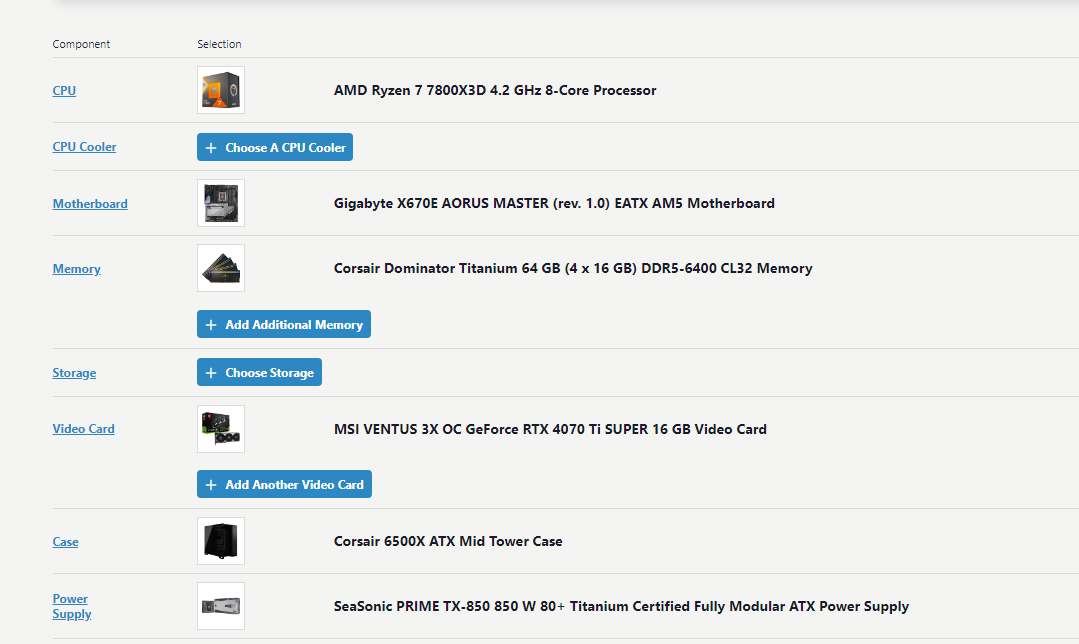Click the Corsair Dominator memory thumbnail
Viewport: 1079px width, 644px height.
click(x=221, y=268)
